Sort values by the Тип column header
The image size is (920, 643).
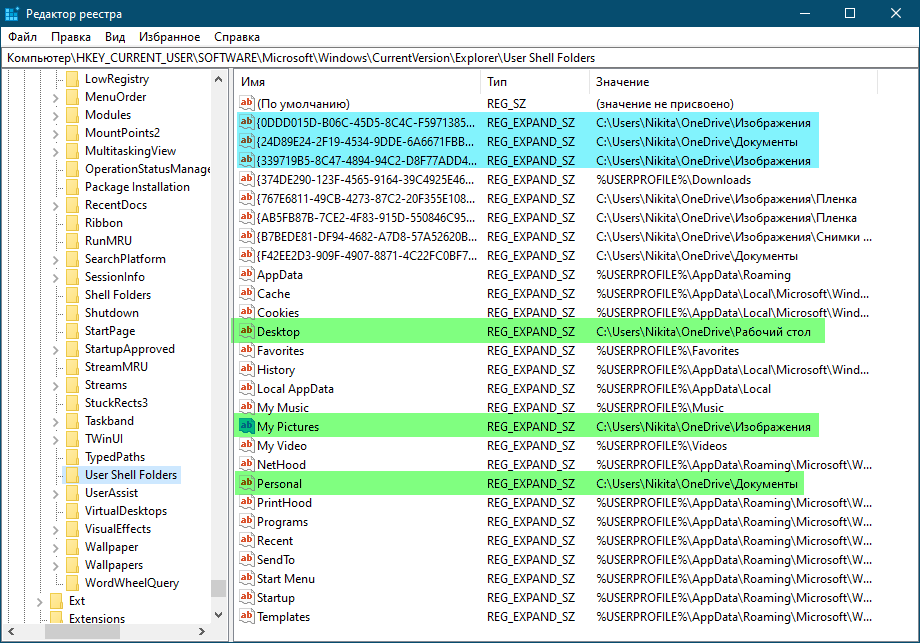(535, 82)
